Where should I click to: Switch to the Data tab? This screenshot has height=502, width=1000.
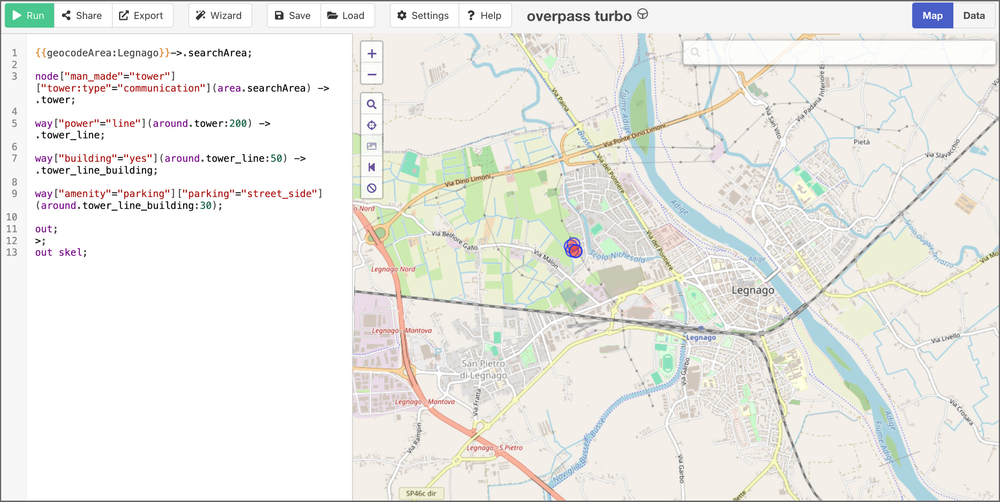[x=973, y=15]
